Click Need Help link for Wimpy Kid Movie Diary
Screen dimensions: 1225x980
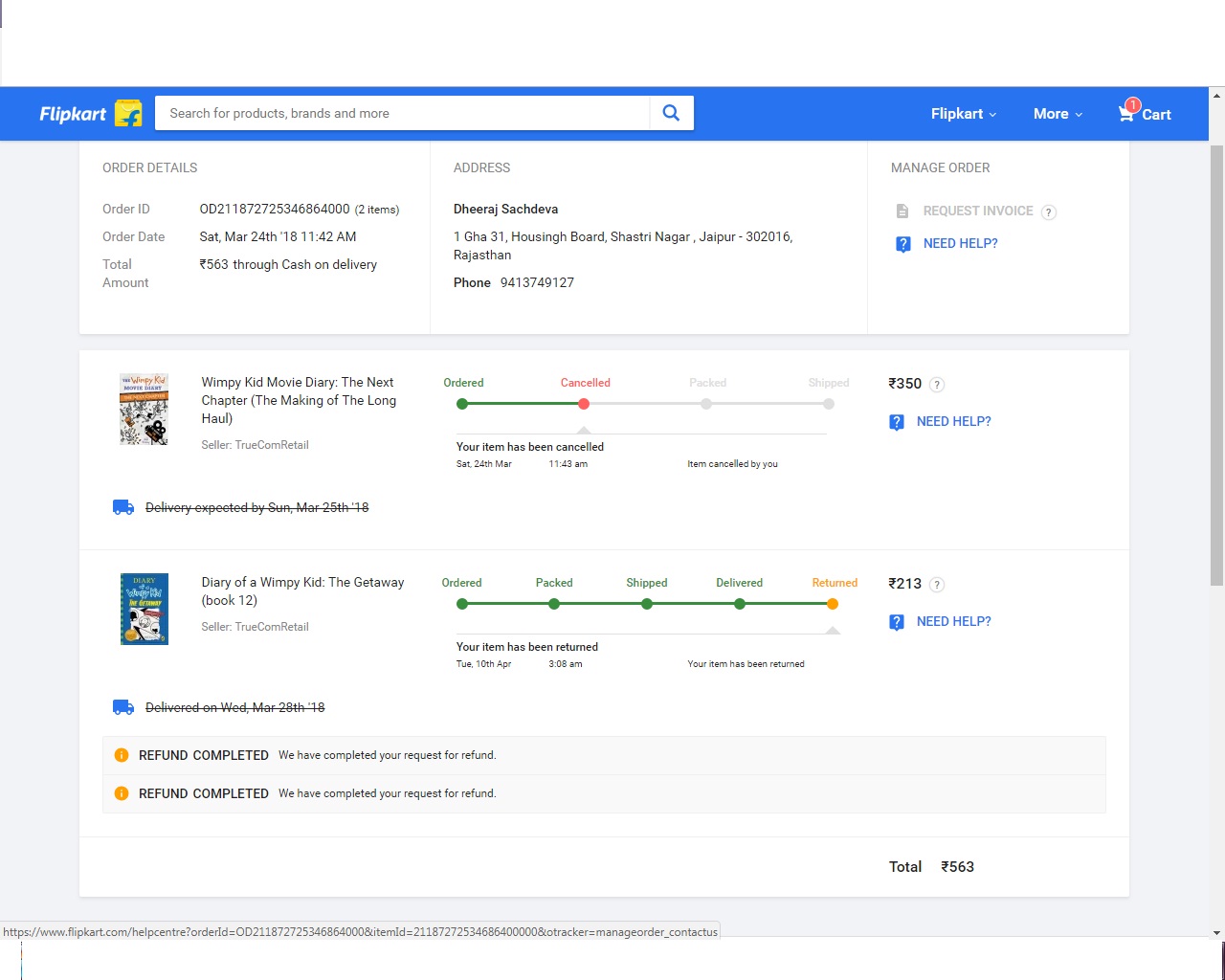click(x=953, y=422)
